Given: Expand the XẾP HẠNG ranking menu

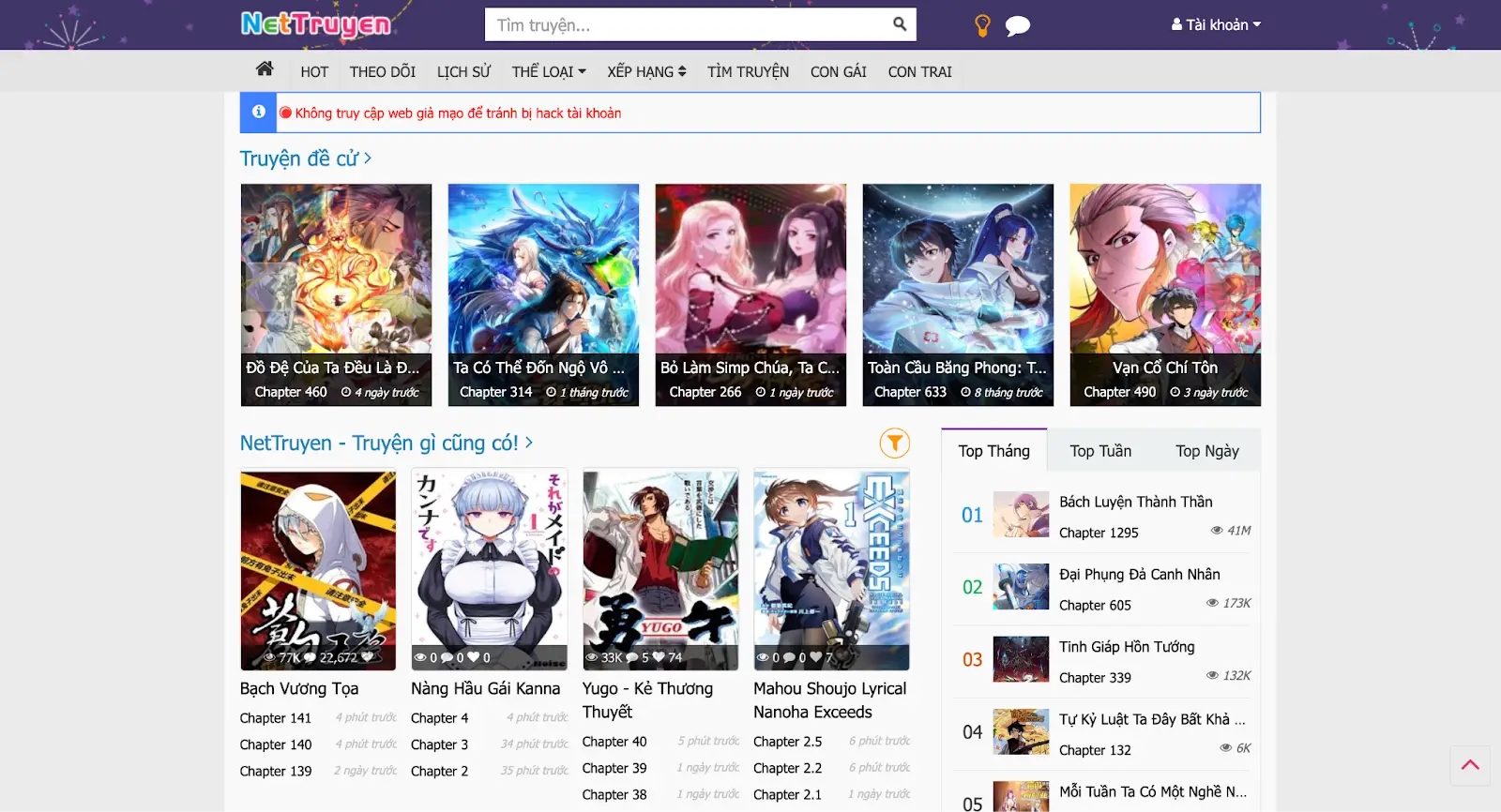Looking at the screenshot, I should 645,72.
